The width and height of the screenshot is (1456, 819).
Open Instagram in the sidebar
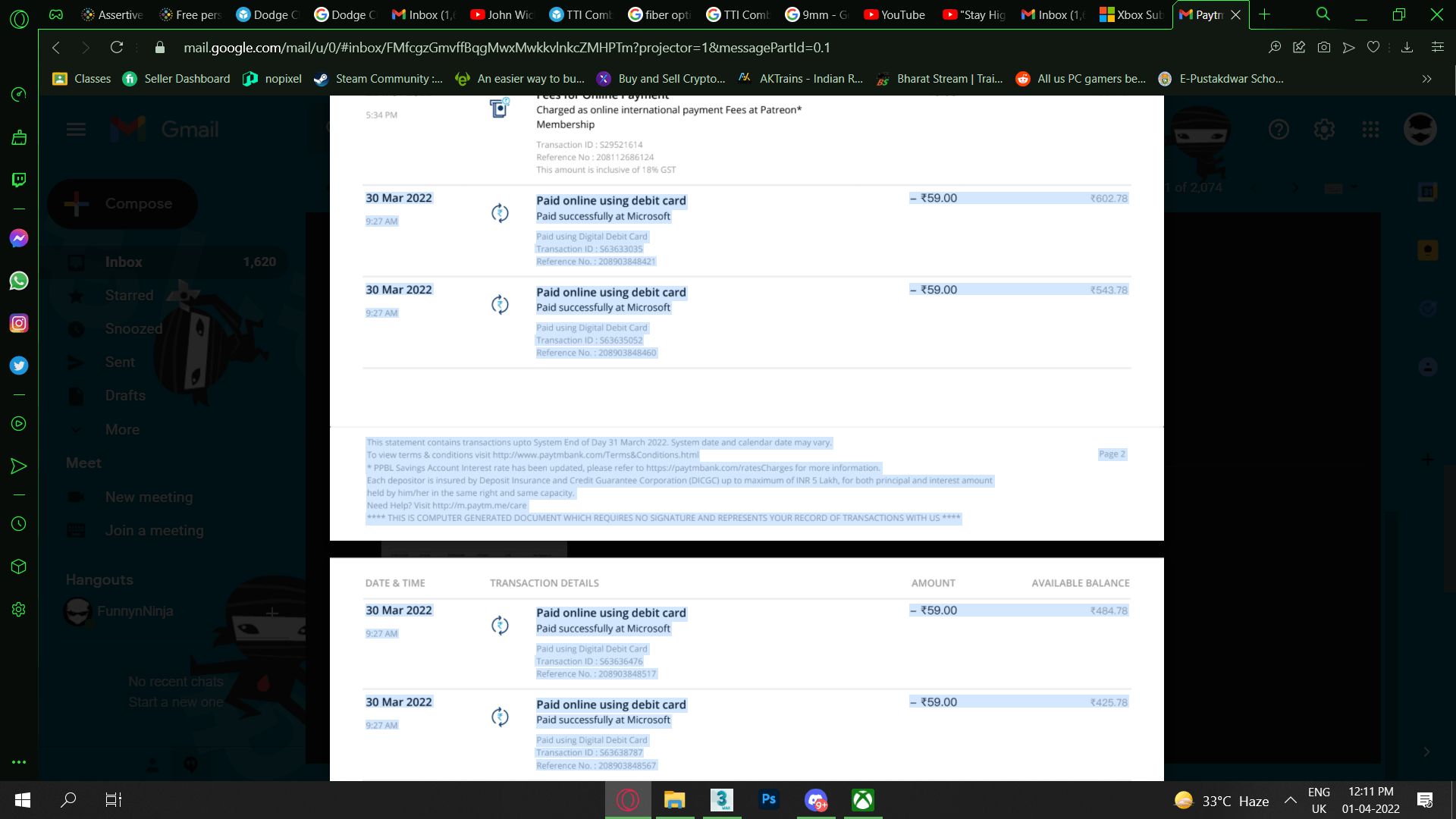click(19, 323)
